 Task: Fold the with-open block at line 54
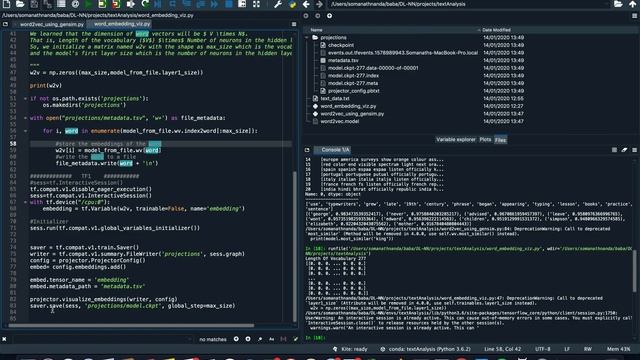point(25,118)
